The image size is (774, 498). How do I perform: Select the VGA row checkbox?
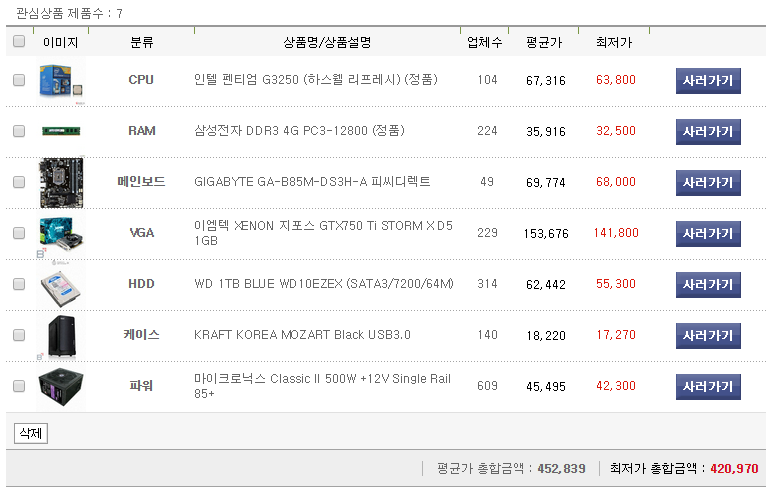tap(19, 233)
